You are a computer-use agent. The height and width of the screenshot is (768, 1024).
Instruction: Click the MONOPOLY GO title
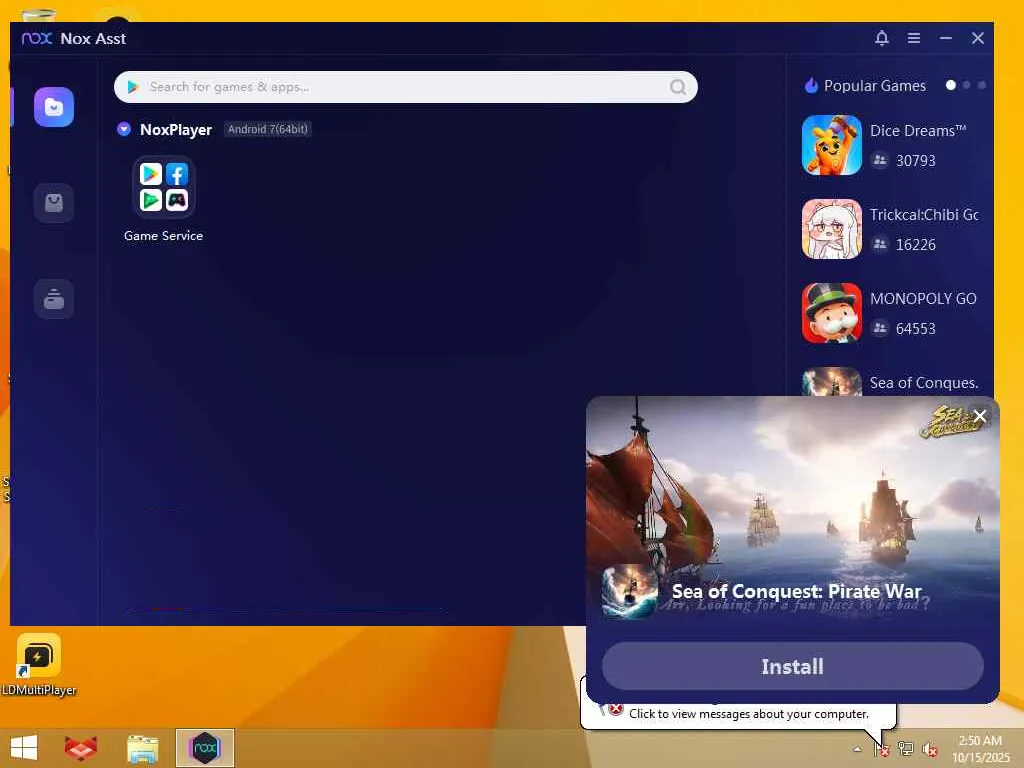pos(923,298)
